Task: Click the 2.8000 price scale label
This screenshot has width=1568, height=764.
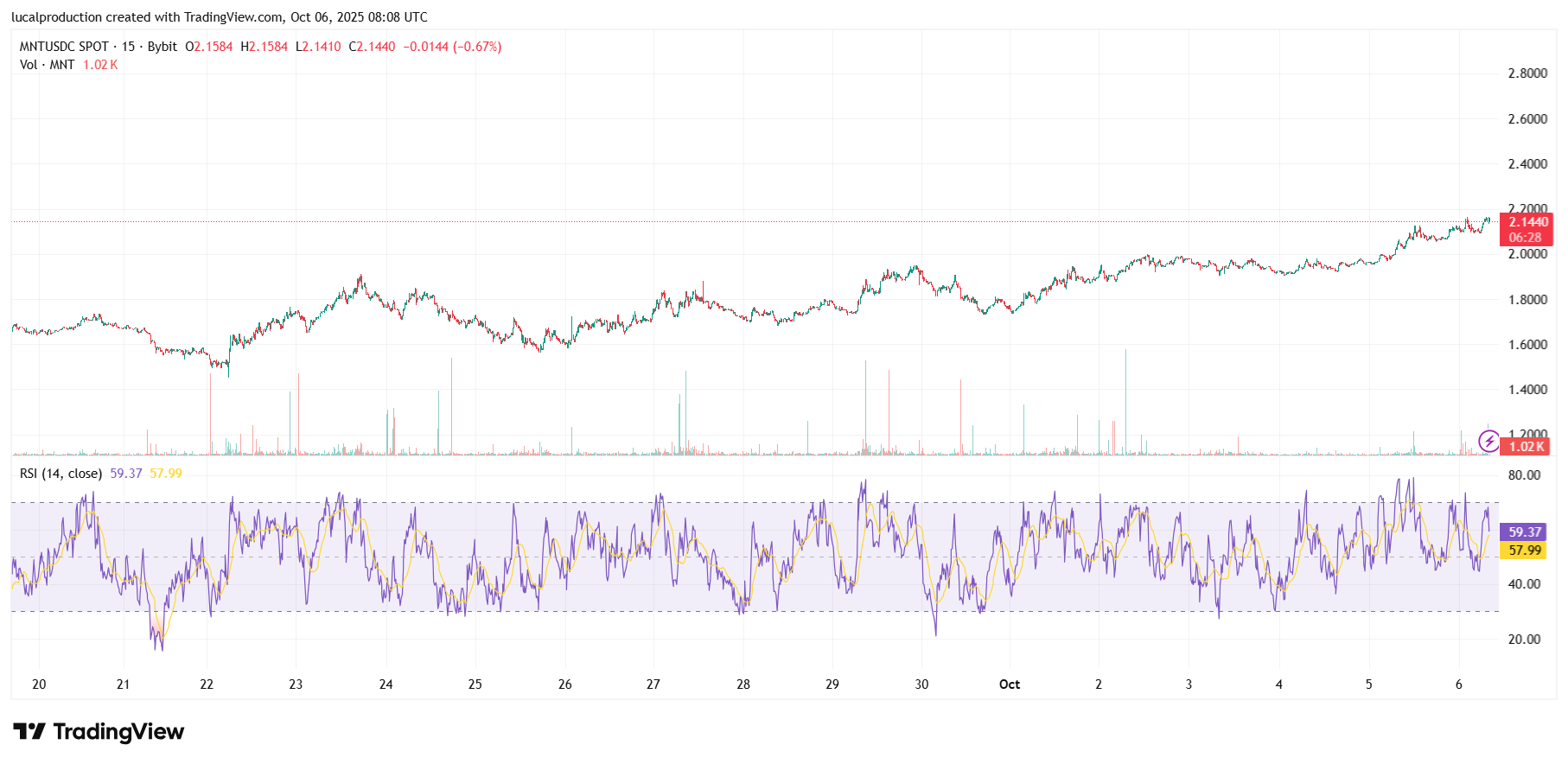Action: pyautogui.click(x=1527, y=73)
